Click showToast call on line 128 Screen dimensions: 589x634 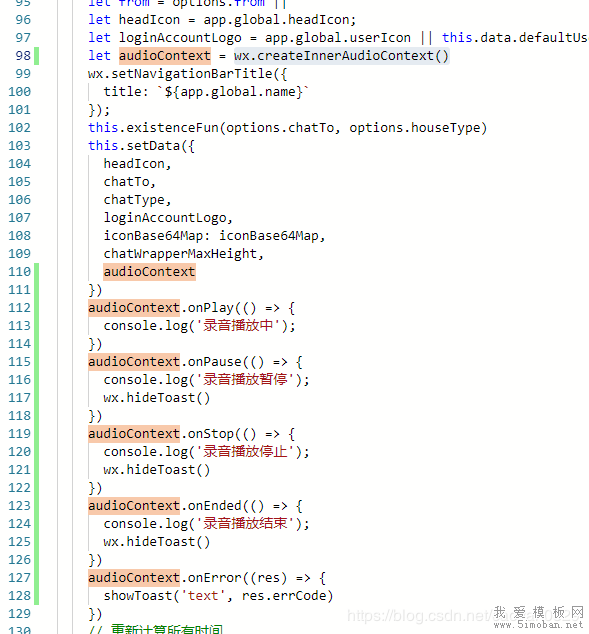[x=138, y=596]
